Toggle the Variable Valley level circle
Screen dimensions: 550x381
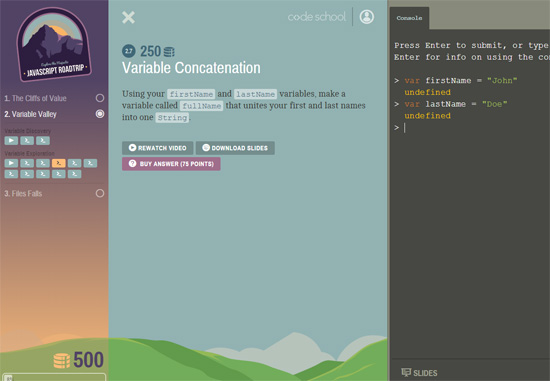[x=100, y=114]
